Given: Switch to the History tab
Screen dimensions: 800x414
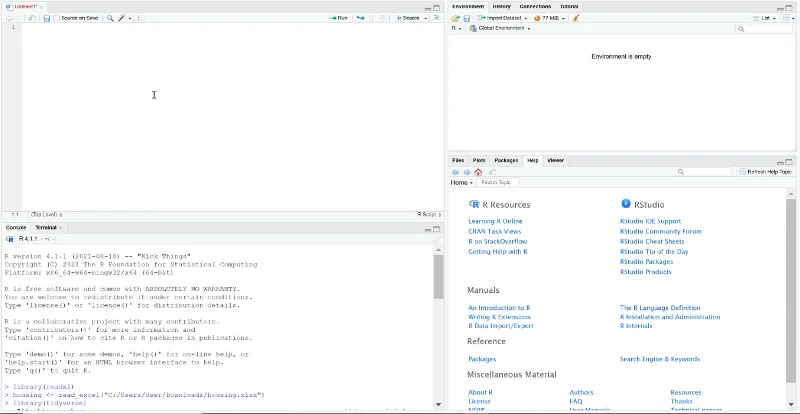Looking at the screenshot, I should tap(502, 7).
